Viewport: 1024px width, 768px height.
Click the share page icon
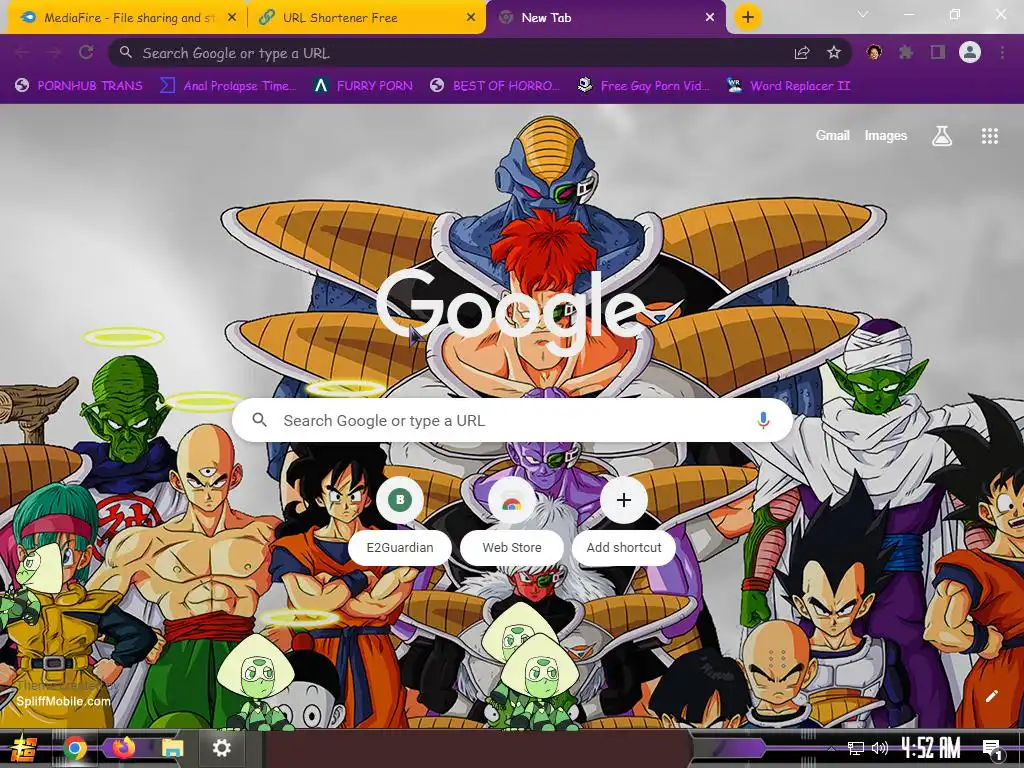(802, 53)
